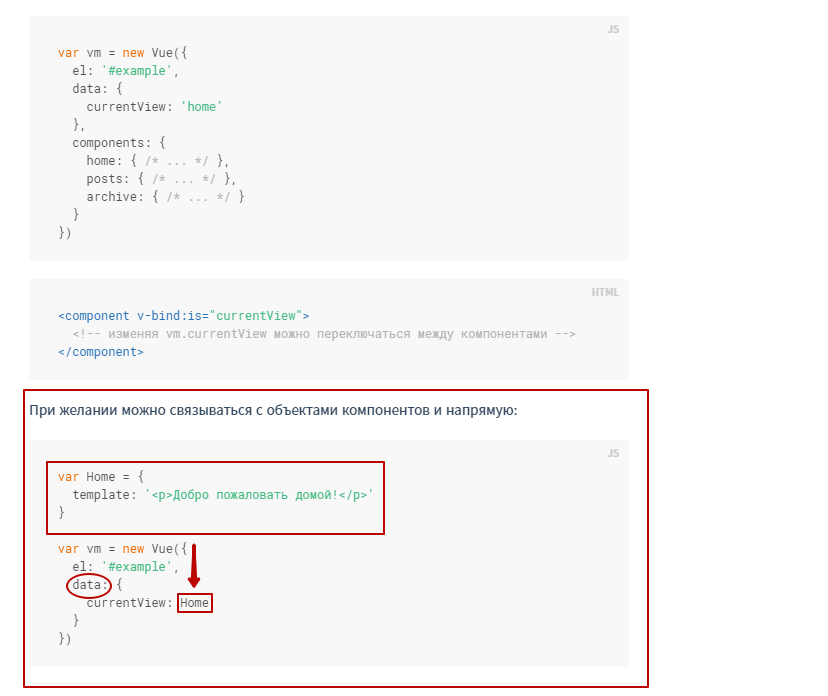Click the closing </component> tag
Viewport: 828px width, 696px height.
pos(101,352)
